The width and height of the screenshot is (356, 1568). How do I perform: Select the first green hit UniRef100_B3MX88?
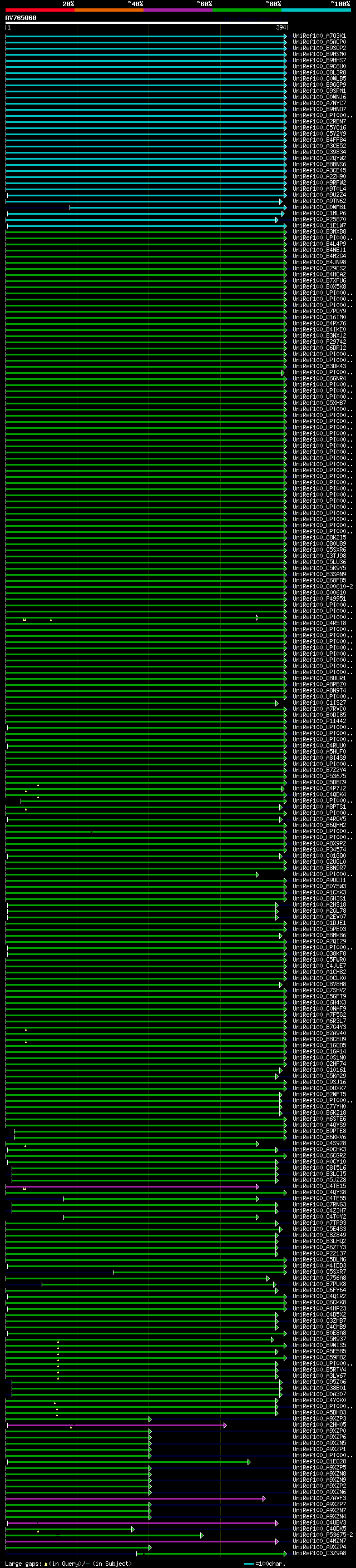(319, 232)
